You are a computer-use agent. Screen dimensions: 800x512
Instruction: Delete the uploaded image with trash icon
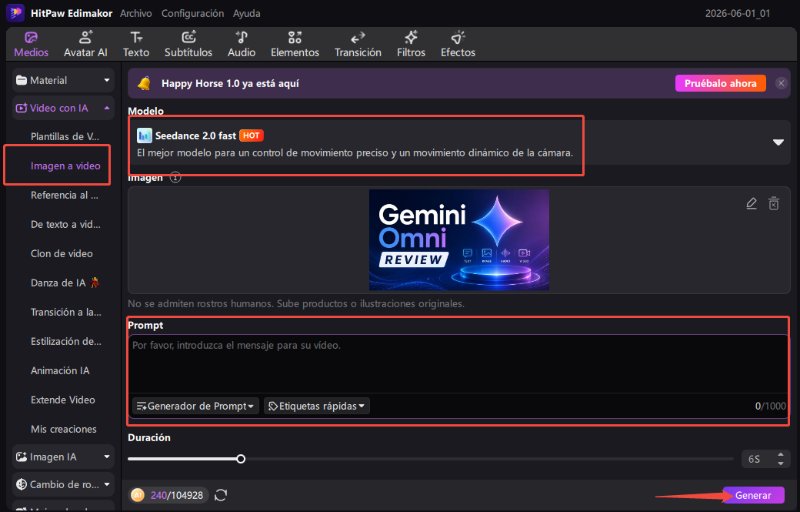(x=774, y=203)
